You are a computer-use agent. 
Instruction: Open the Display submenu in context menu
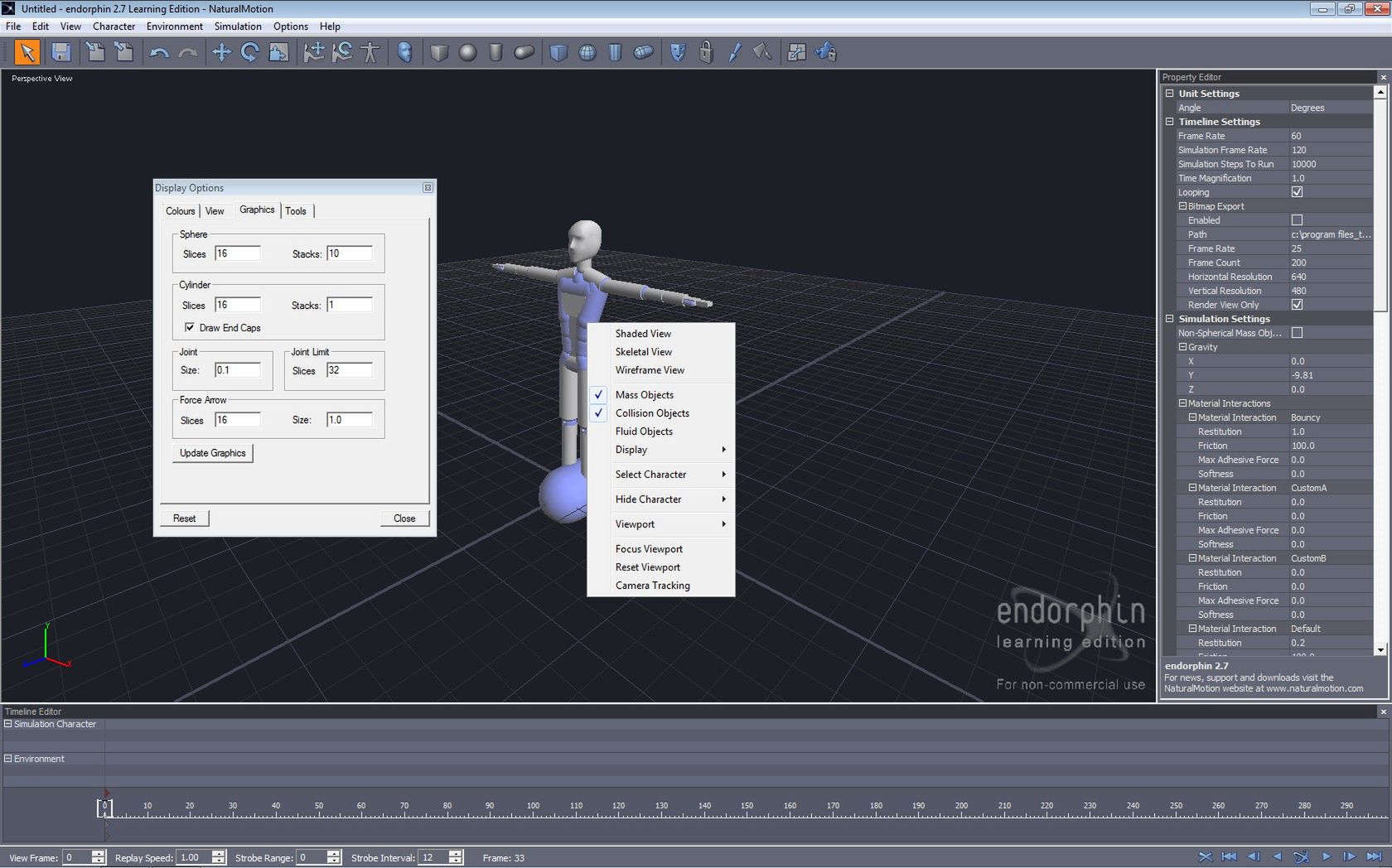coord(660,450)
